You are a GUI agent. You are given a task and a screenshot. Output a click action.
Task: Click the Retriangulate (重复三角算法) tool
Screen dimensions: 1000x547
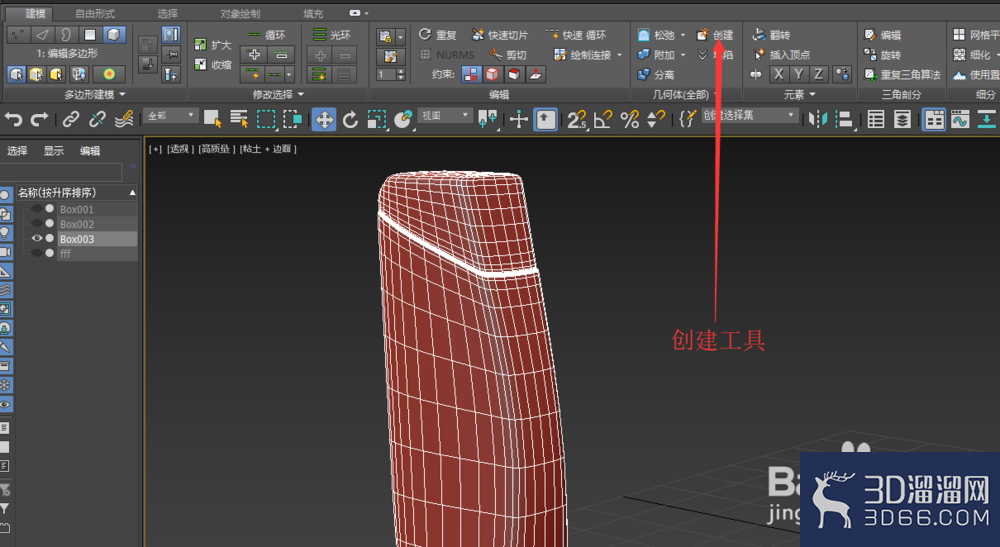click(902, 75)
